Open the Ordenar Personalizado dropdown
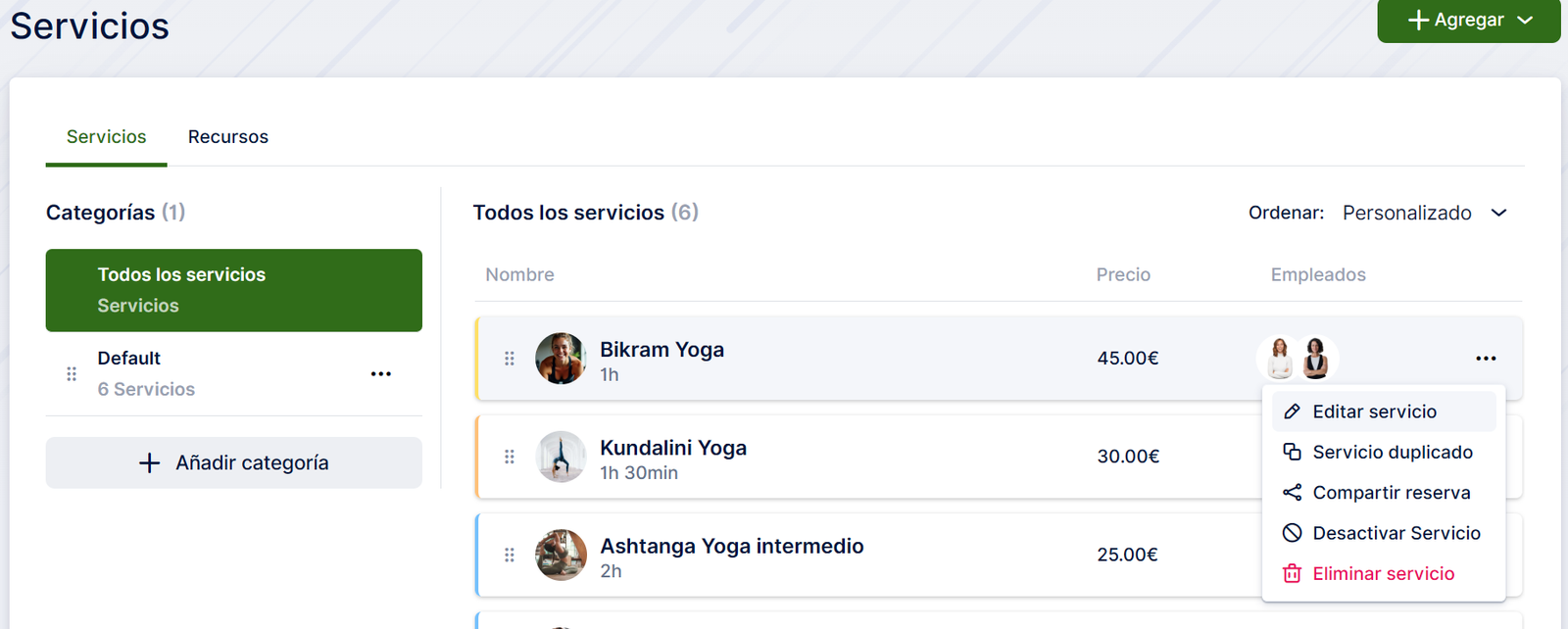Image resolution: width=1568 pixels, height=629 pixels. [1425, 213]
